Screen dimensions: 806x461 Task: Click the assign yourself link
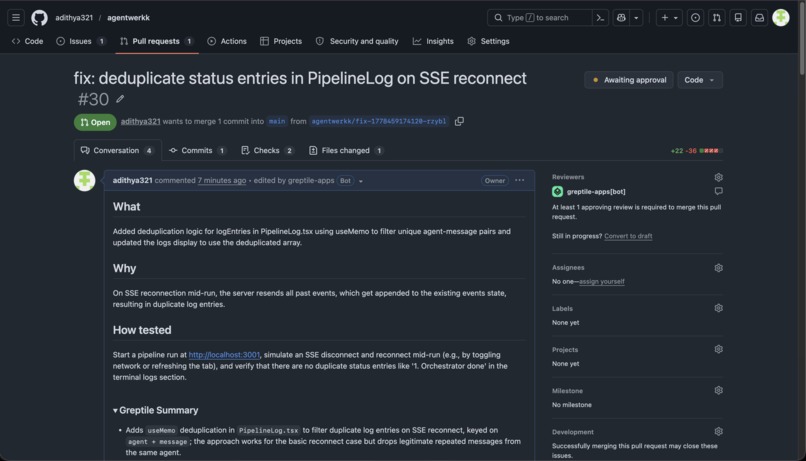click(x=601, y=281)
